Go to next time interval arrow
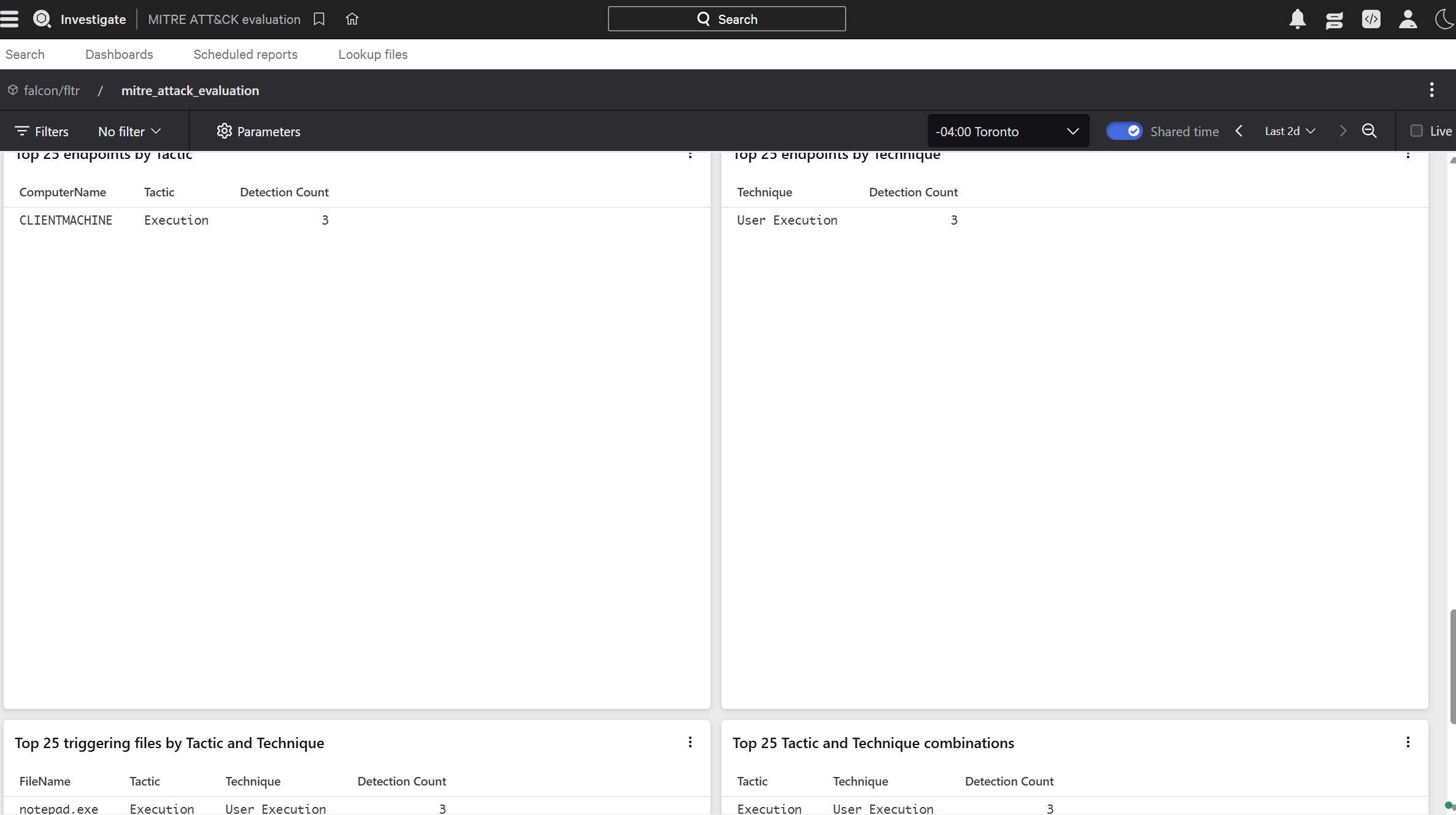Screen dimensions: 1456x815 click(x=1343, y=131)
